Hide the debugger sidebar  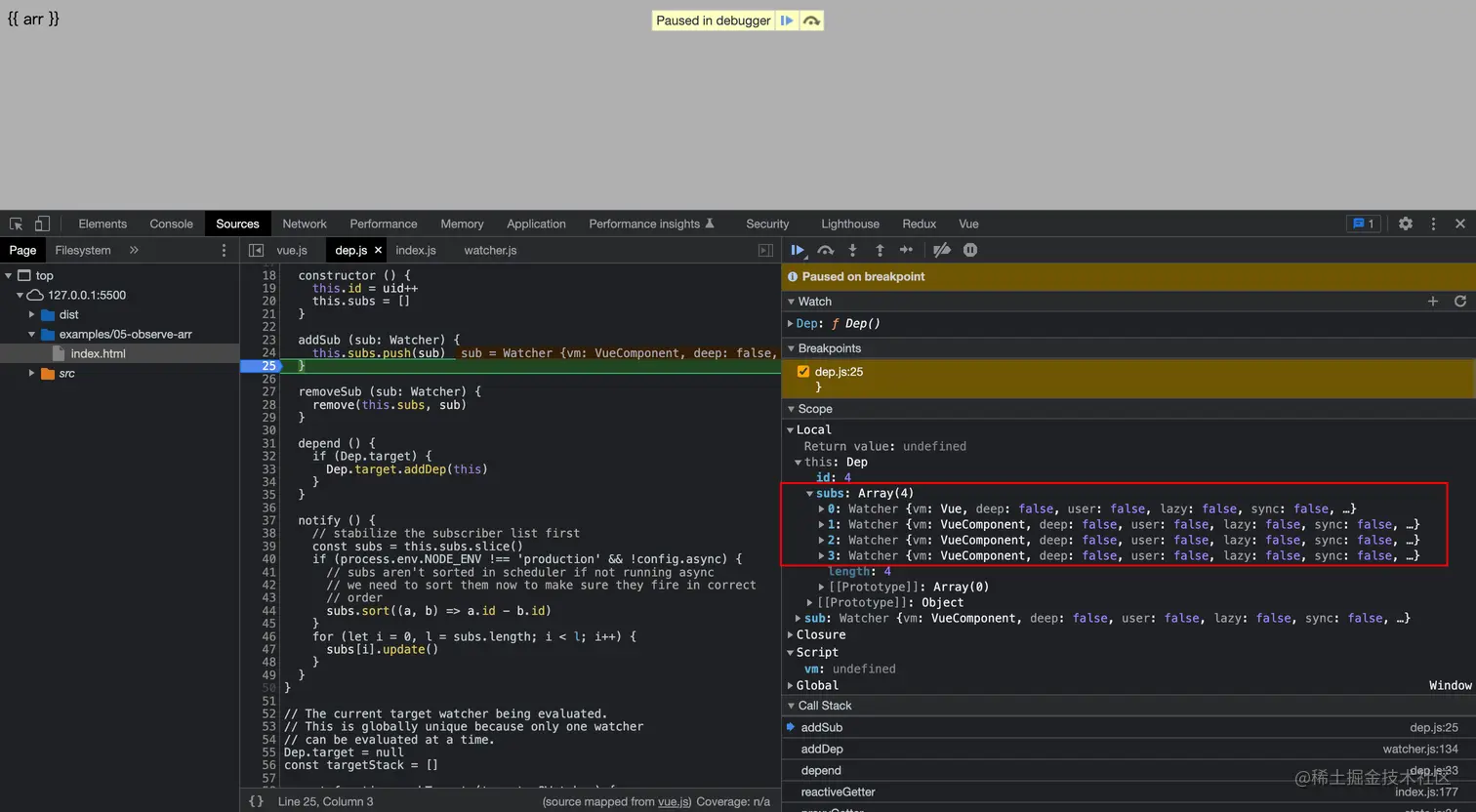click(765, 251)
